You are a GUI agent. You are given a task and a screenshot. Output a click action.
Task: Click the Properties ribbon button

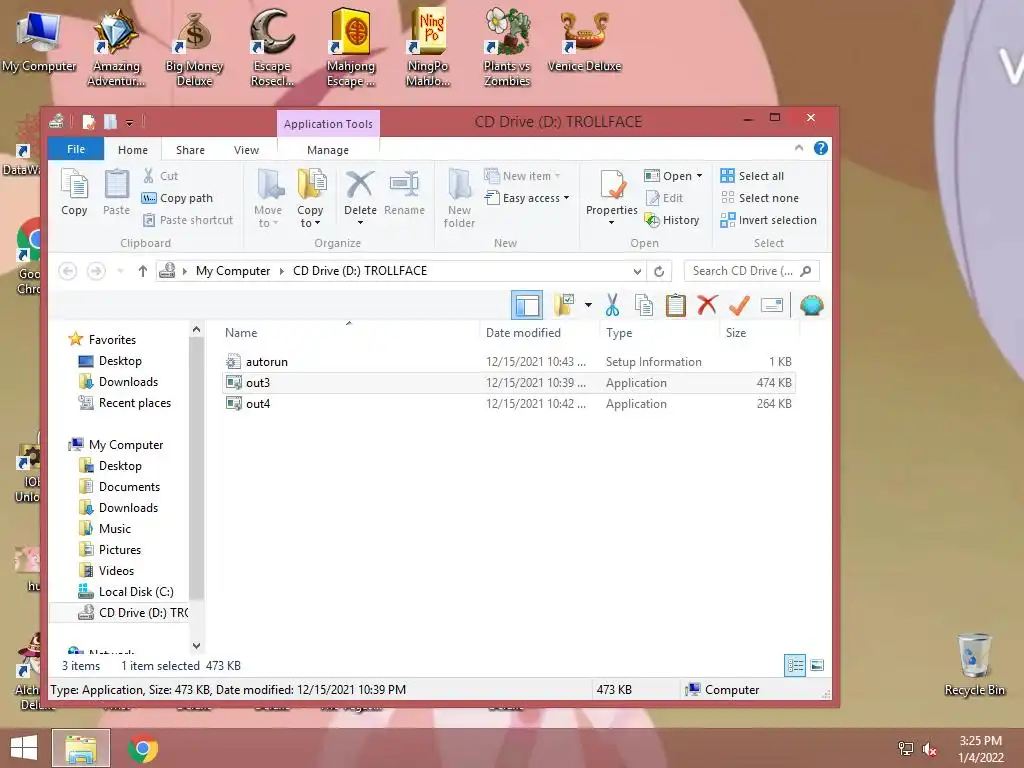[x=611, y=197]
